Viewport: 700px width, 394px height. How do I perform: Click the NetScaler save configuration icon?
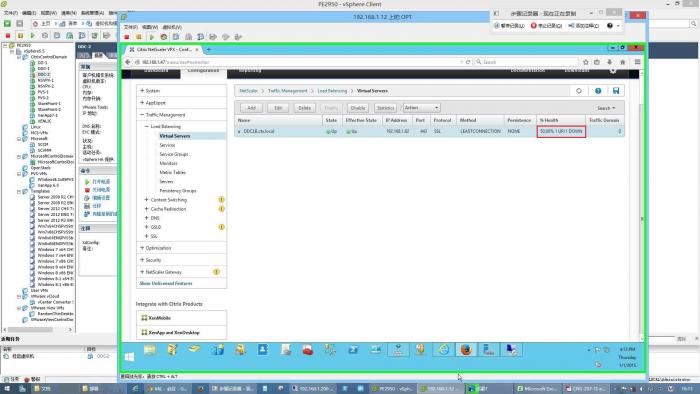tap(616, 91)
